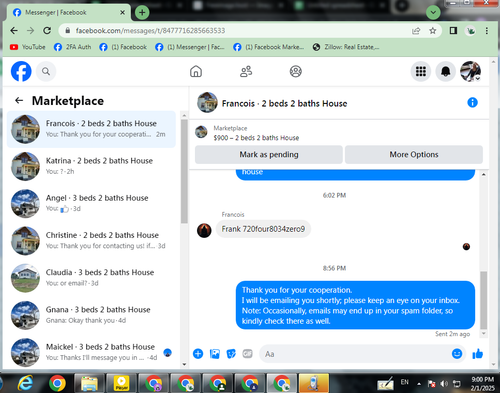
Task: Open the Katrina conversation
Action: (91, 166)
